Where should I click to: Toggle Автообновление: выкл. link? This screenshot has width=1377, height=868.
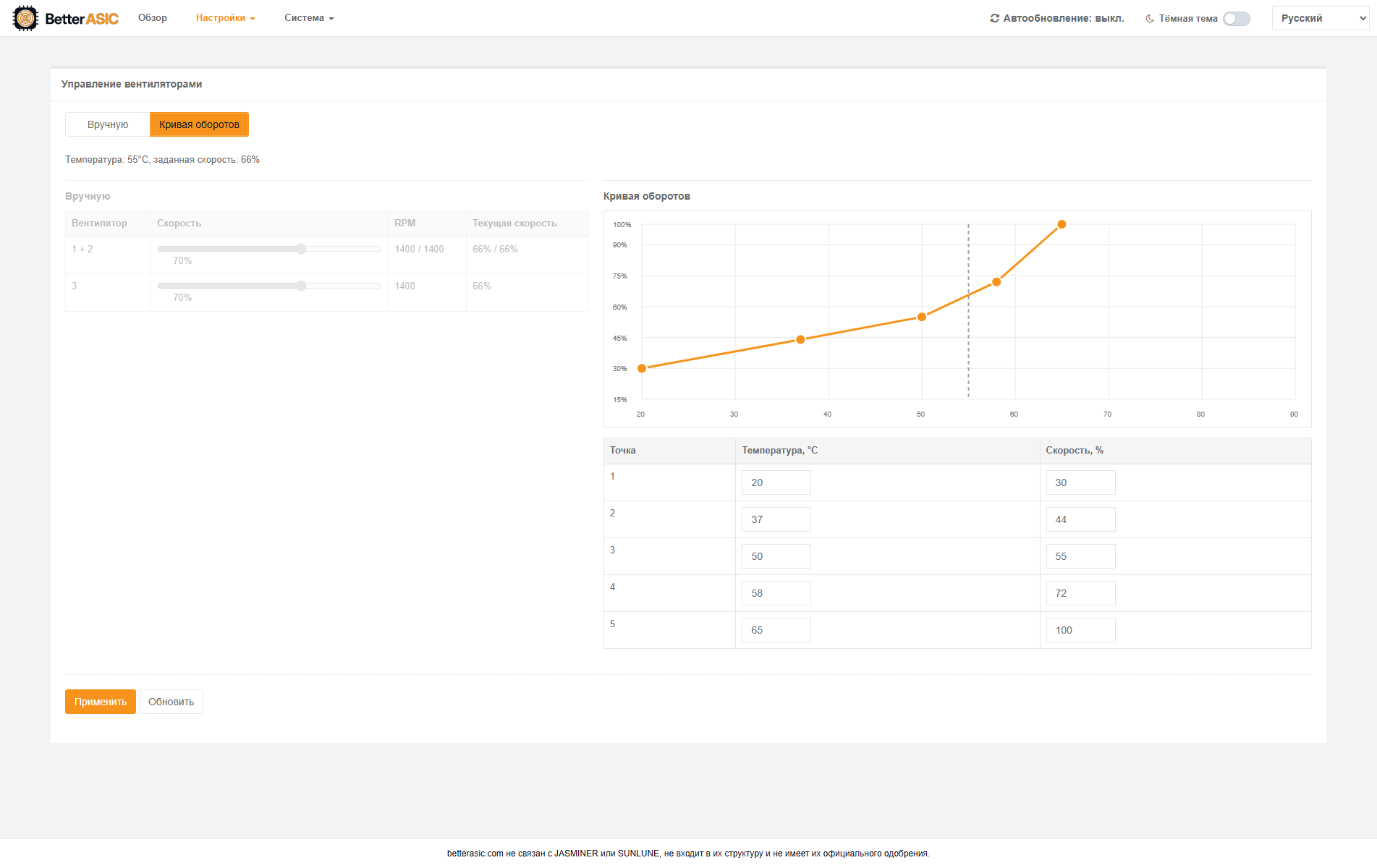pos(1057,18)
